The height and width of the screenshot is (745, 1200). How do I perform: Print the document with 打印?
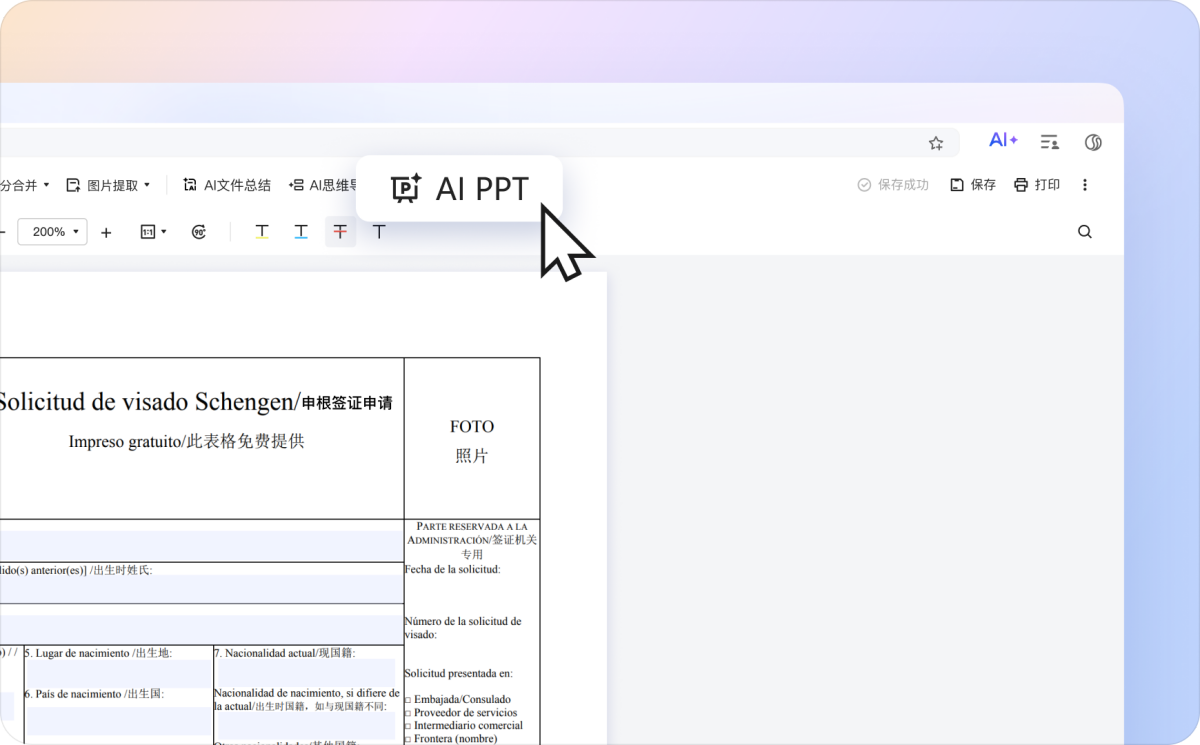click(1036, 184)
